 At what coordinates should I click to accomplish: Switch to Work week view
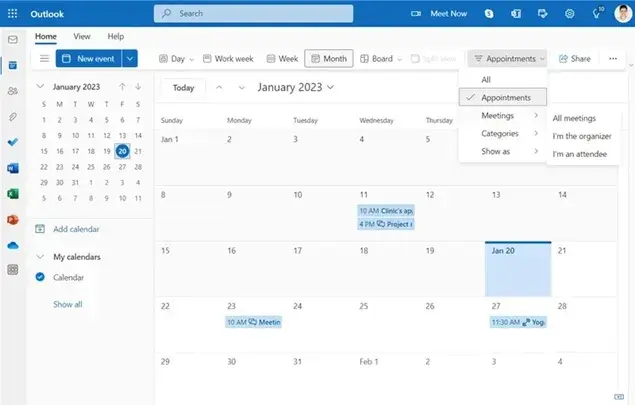[x=228, y=59]
